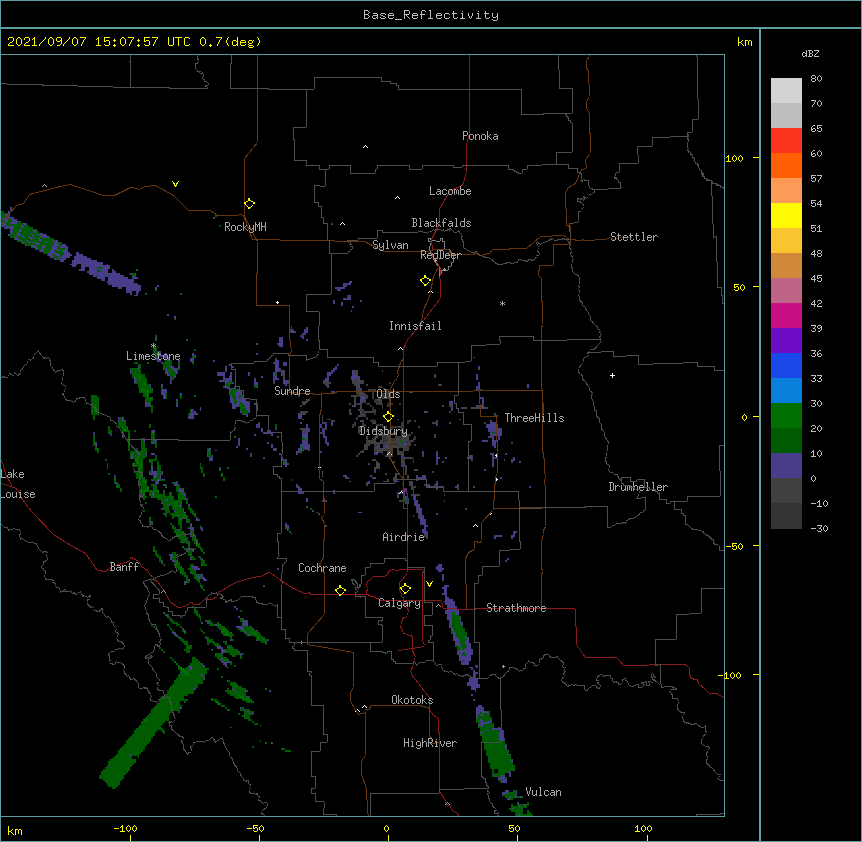Viewport: 862px width, 842px height.
Task: Click the Innisfail city label
Action: [x=415, y=326]
